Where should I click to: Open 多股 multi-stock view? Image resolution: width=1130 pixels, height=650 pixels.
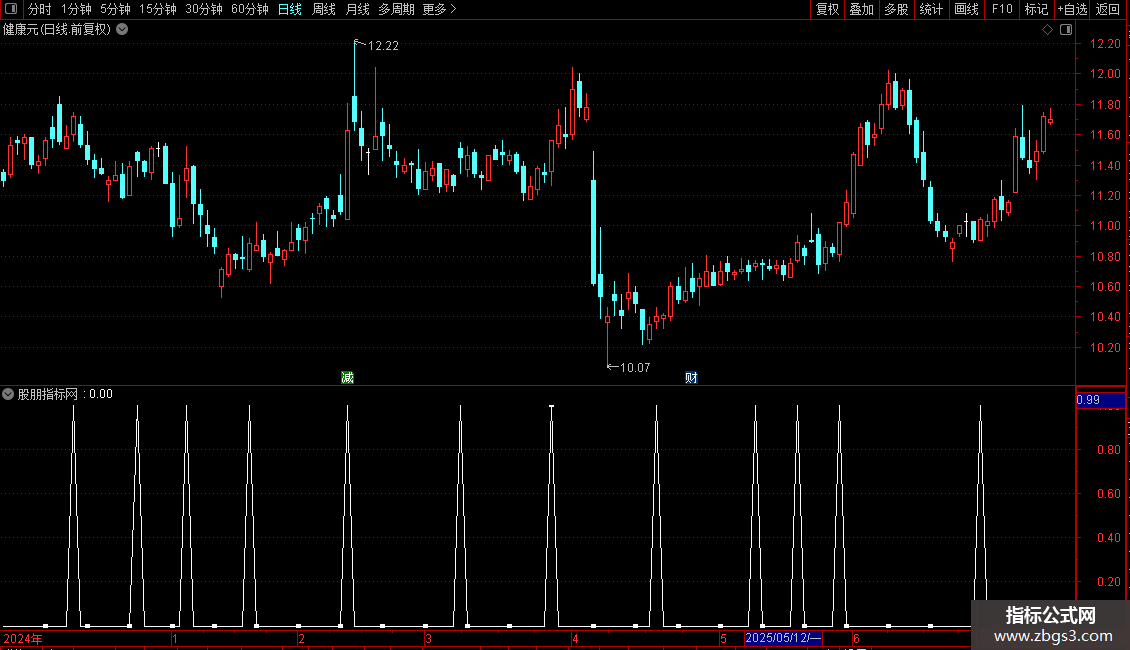[x=897, y=9]
